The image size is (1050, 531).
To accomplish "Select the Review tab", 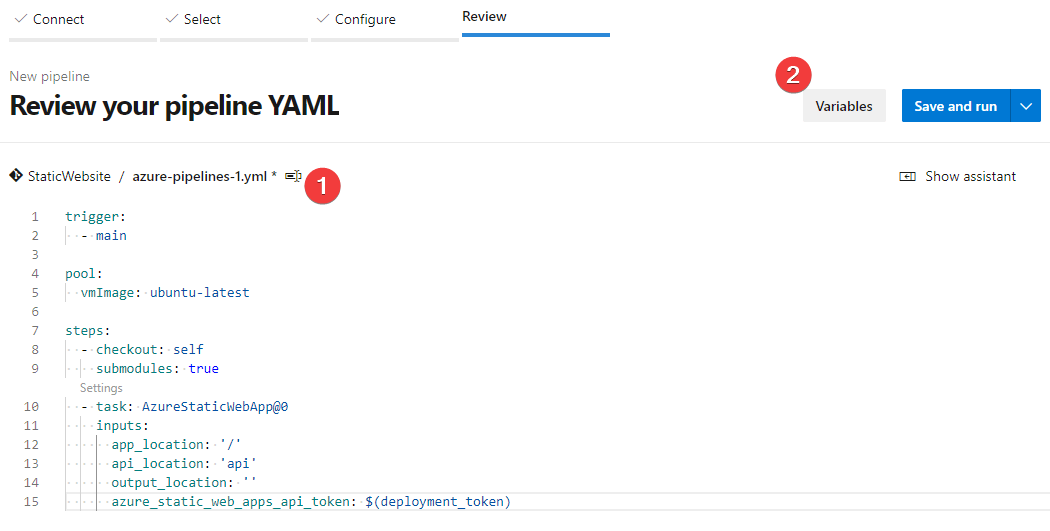I will (x=484, y=17).
